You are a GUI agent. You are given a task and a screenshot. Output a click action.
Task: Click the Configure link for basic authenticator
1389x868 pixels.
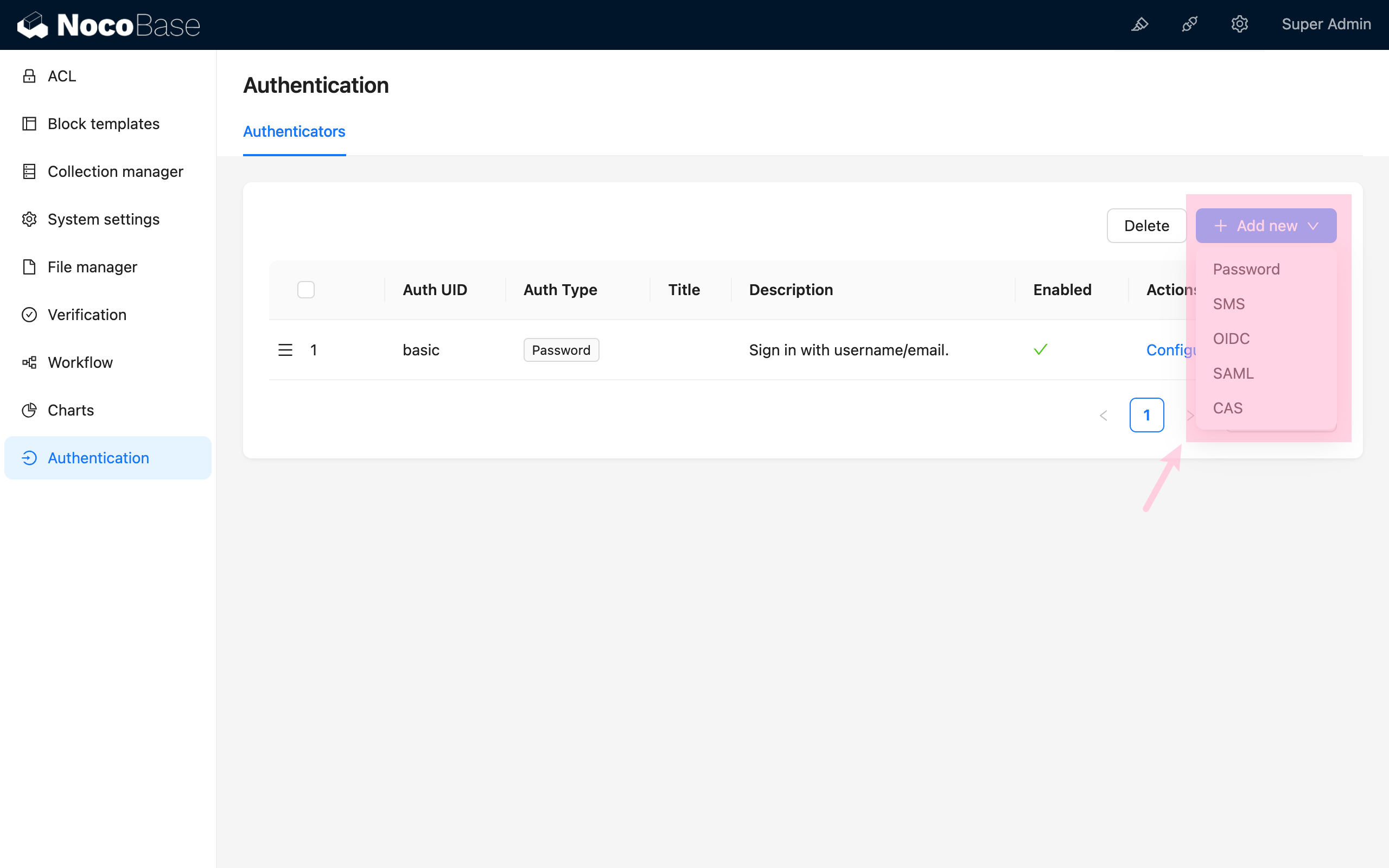[1170, 349]
